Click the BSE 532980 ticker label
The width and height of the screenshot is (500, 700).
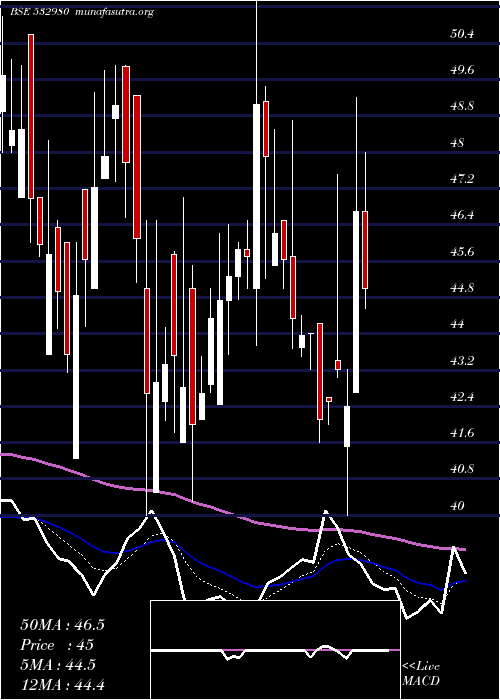[39, 12]
